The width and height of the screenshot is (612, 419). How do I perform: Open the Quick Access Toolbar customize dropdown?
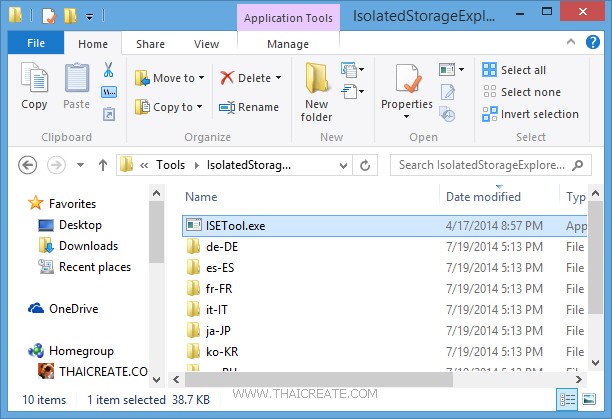pos(89,17)
